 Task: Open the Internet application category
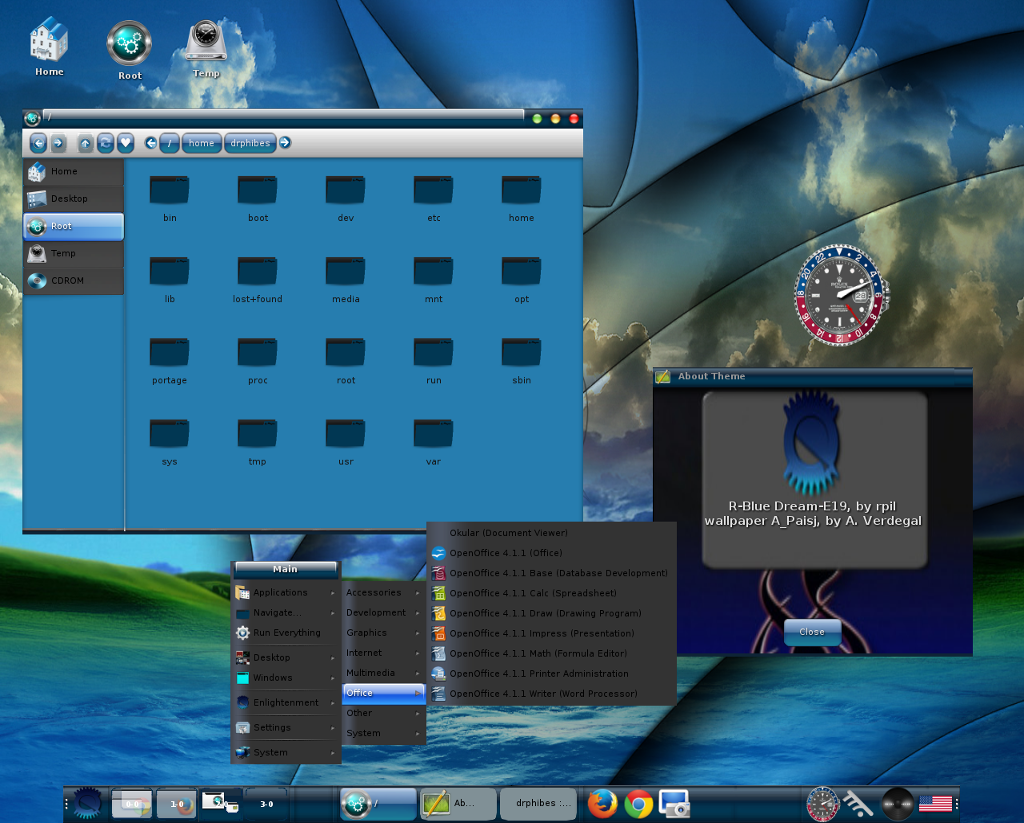[383, 653]
